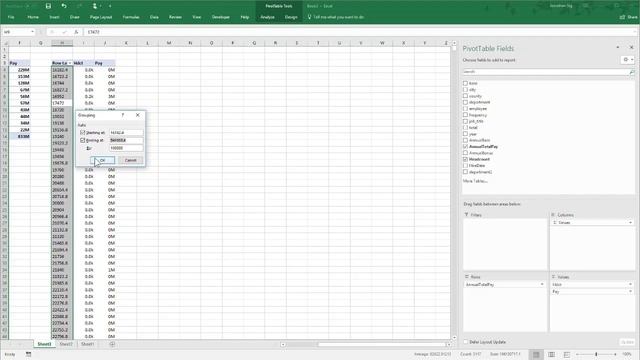Viewport: 640px width, 360px height.
Task: Check the year field checkbox
Action: click(465, 134)
